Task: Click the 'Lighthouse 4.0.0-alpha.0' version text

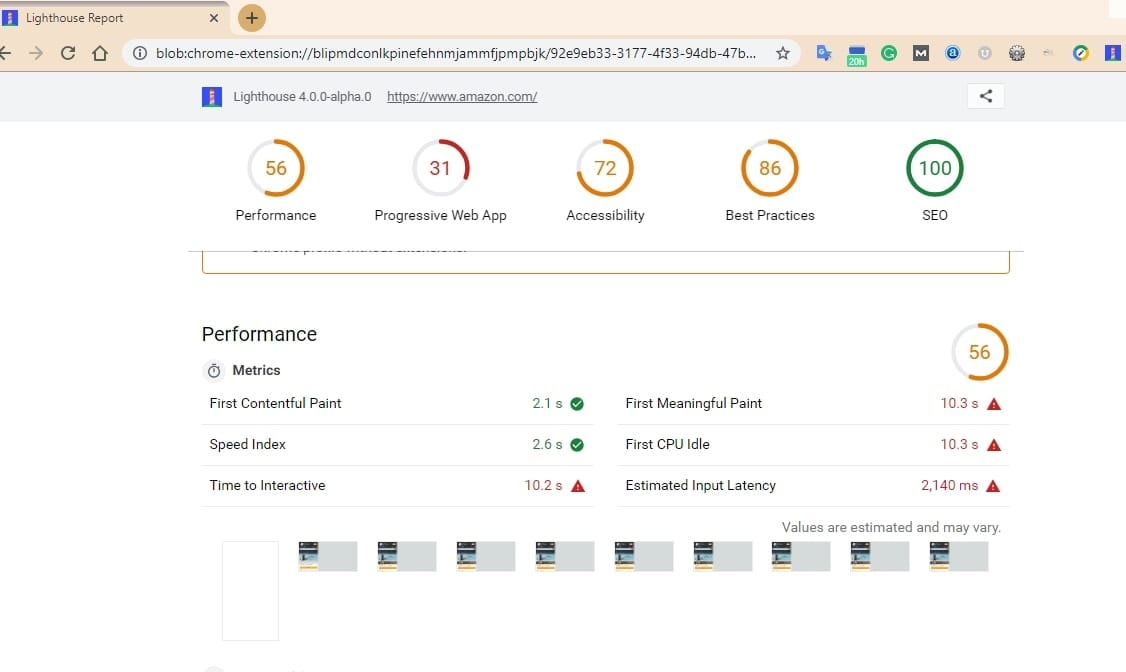Action: (302, 96)
